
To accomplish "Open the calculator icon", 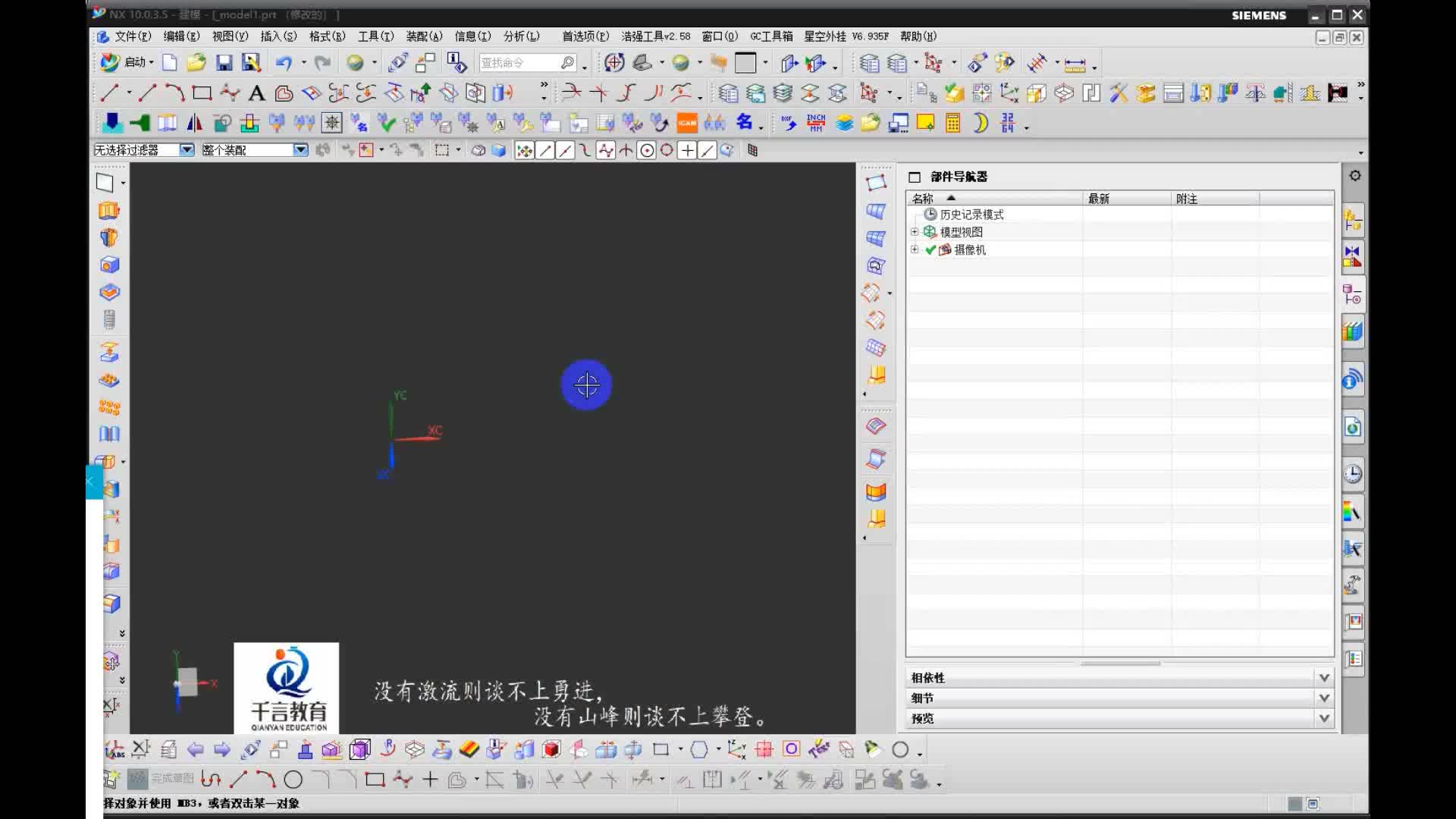I will point(953,123).
